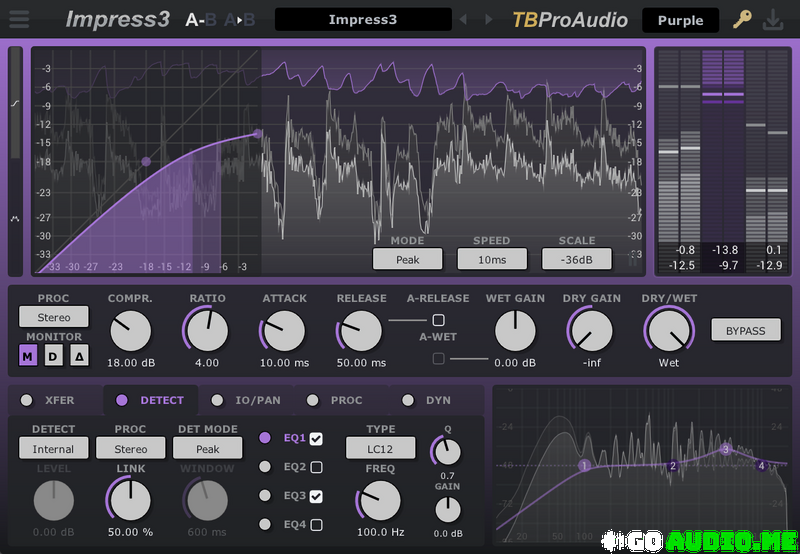Open the DET MODE Peak dropdown
Image resolution: width=800 pixels, height=554 pixels.
point(208,449)
